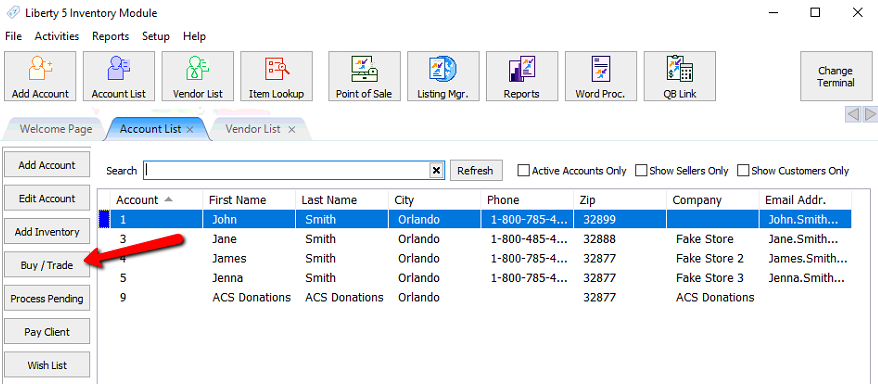Select the row for Jenna Smith

pos(475,278)
